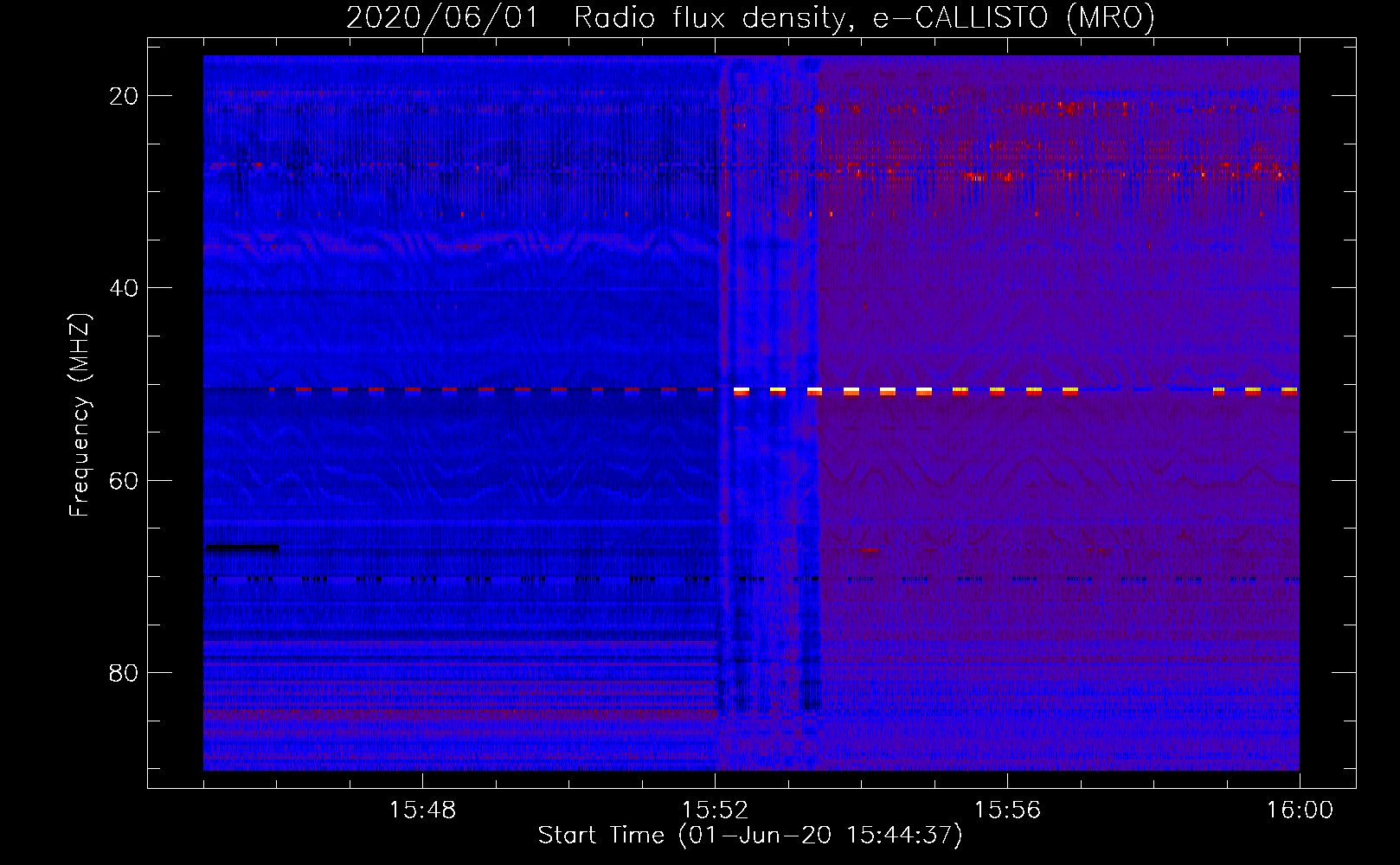The height and width of the screenshot is (865, 1400).
Task: Click the "Frequency (MHZ)" axis label
Action: [80, 414]
